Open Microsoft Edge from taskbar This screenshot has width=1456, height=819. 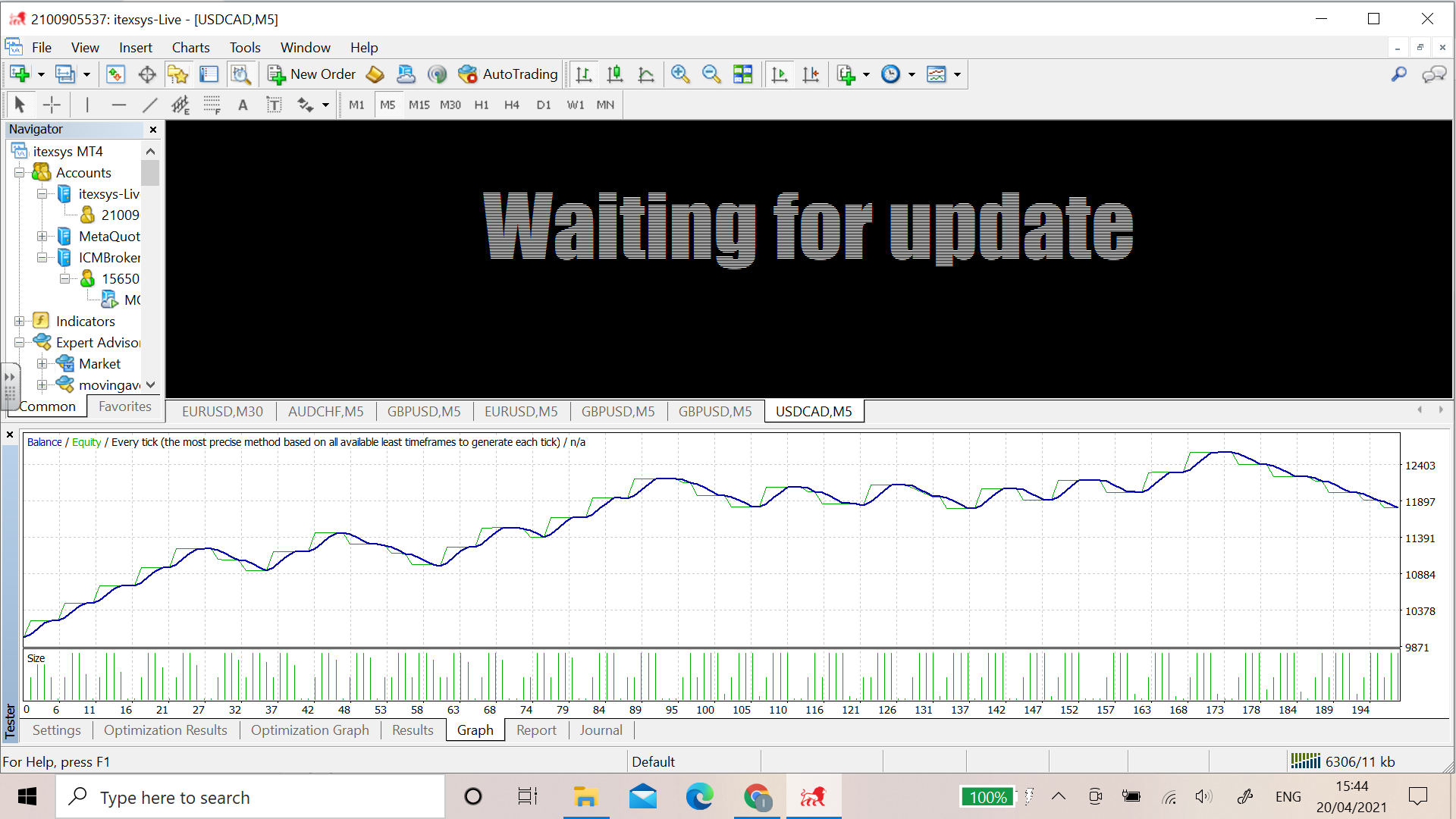(699, 797)
